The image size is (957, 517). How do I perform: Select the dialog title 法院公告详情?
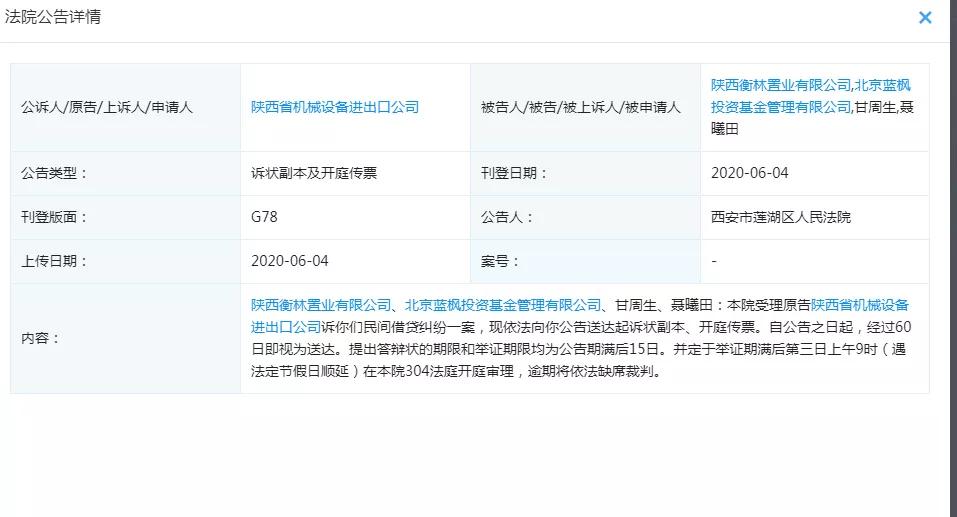pyautogui.click(x=52, y=17)
